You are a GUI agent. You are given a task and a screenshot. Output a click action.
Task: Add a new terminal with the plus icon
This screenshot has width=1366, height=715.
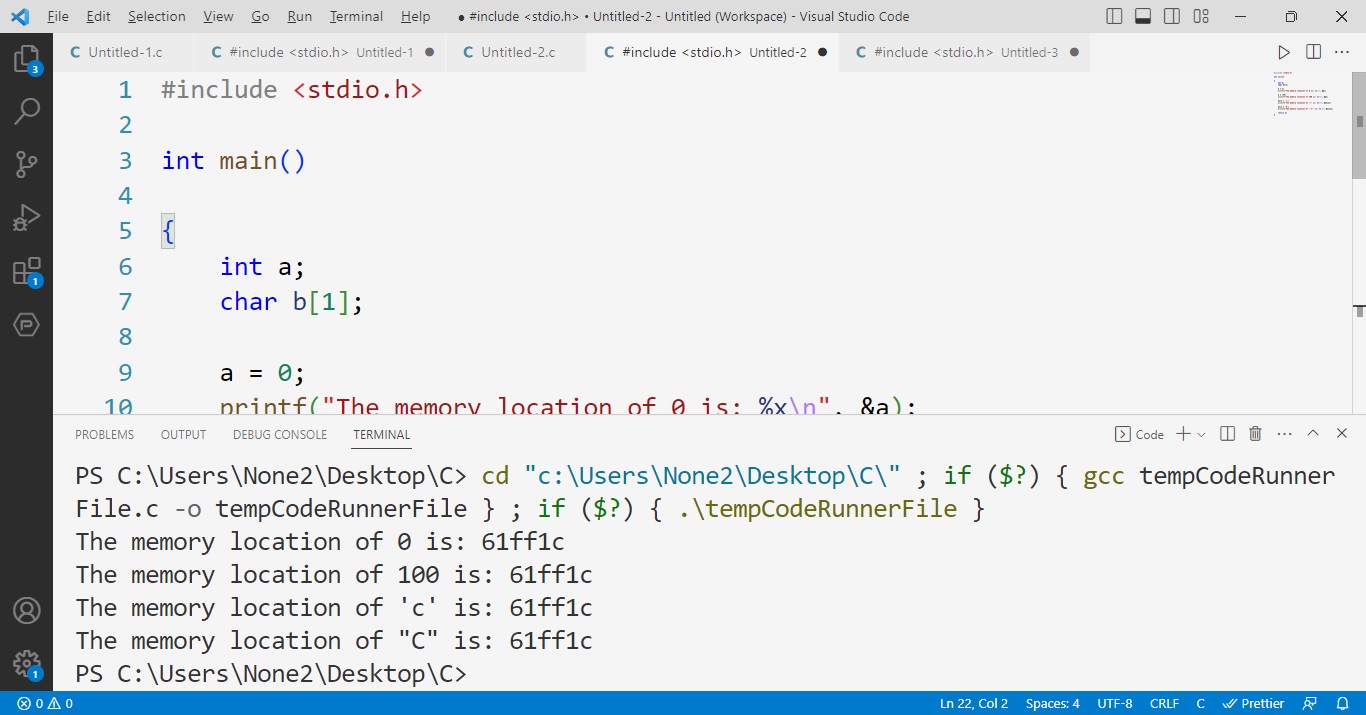[1183, 434]
